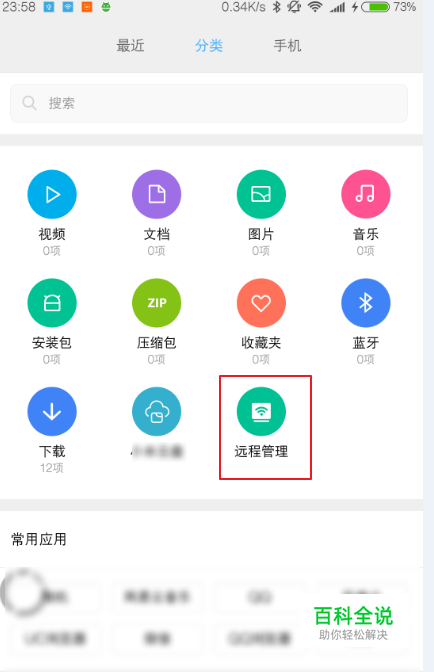Open the 收藏夹 favorites heart icon
434x672 pixels.
click(x=261, y=303)
